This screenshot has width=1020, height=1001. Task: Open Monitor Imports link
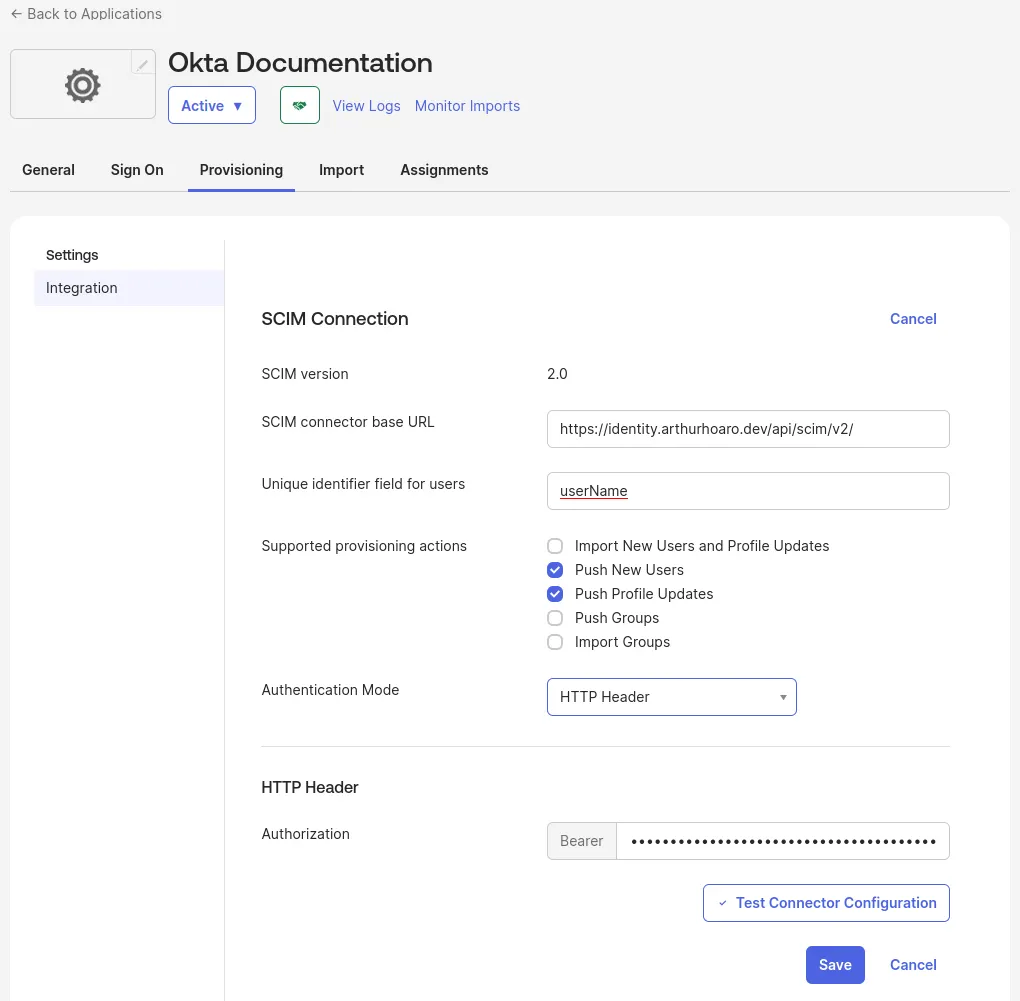pos(467,106)
